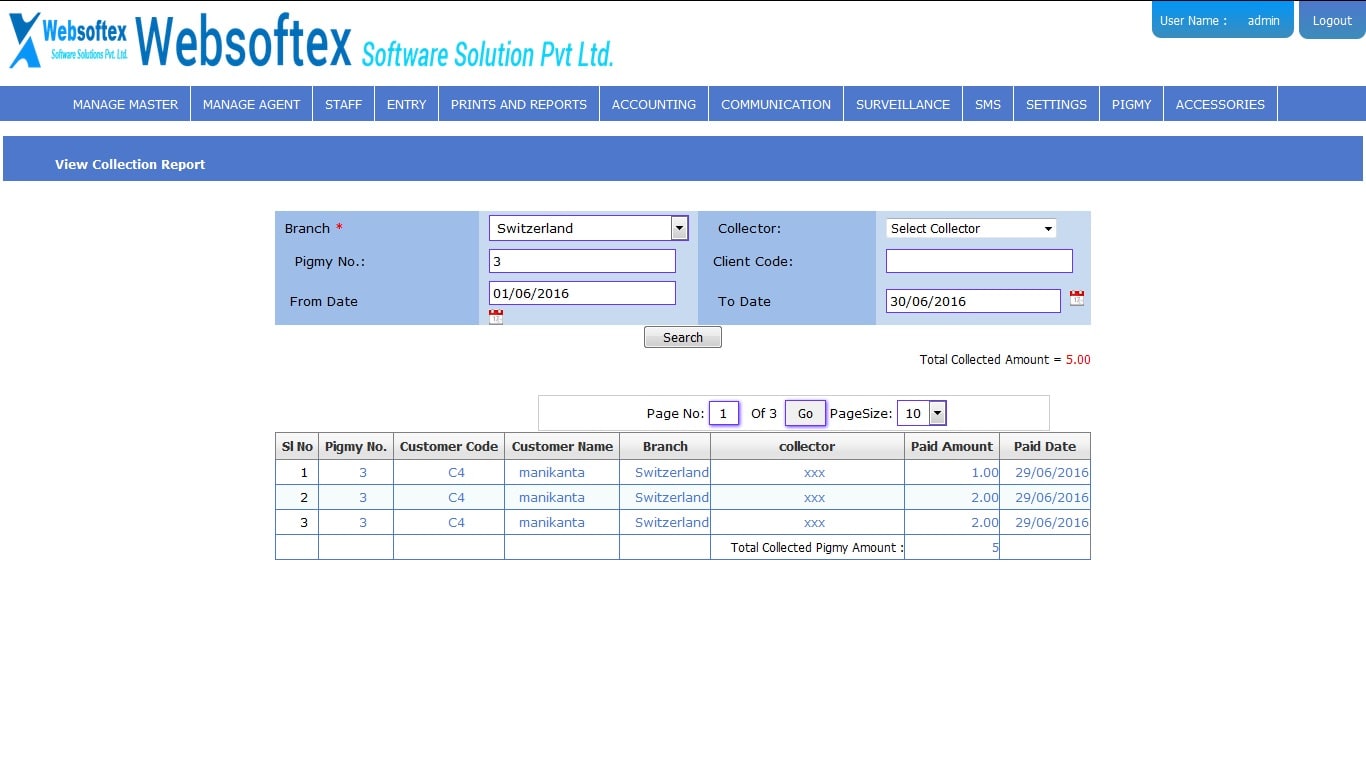The image size is (1366, 768).
Task: Click the Pigmy No. input field
Action: pyautogui.click(x=582, y=261)
